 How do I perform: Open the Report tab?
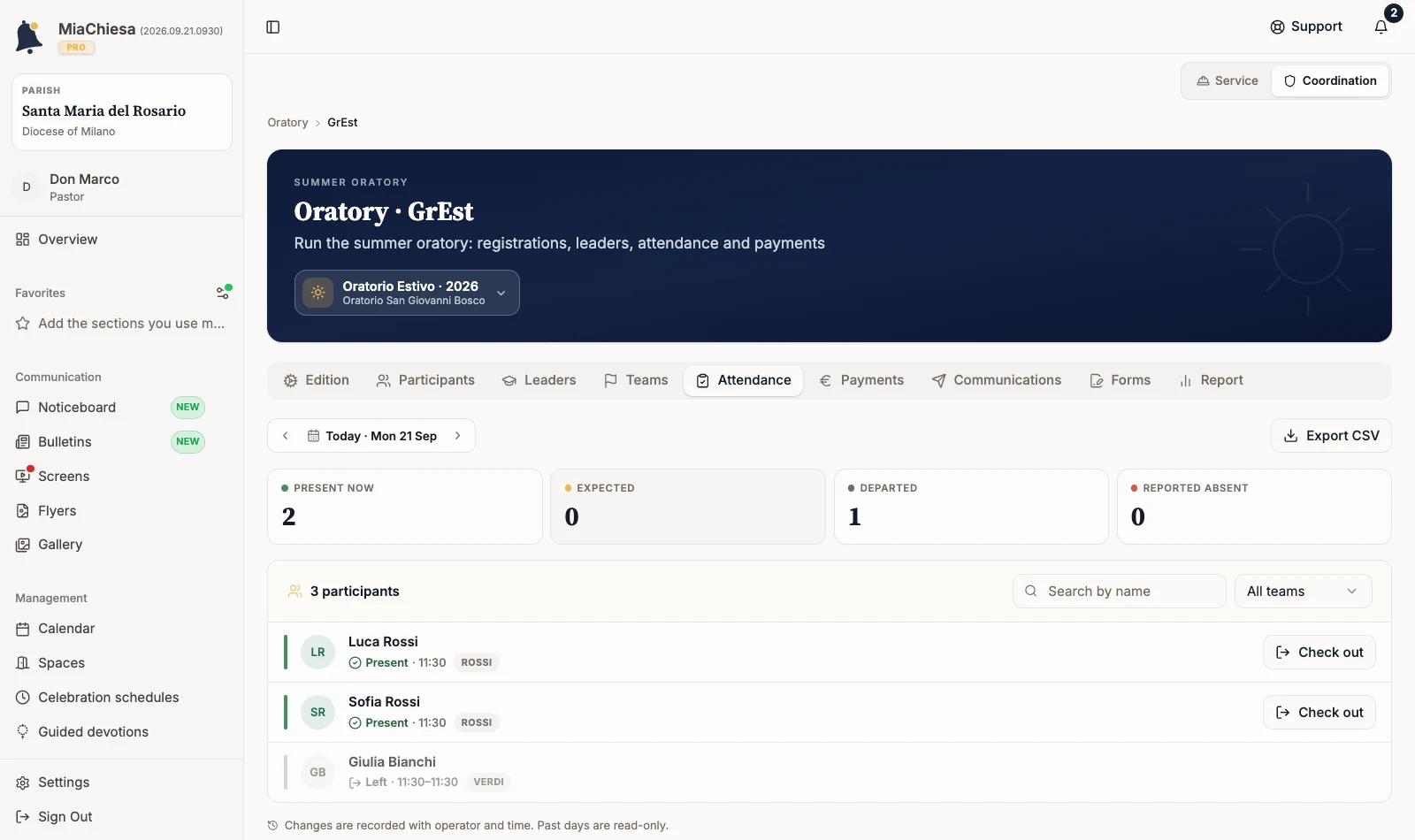[1211, 380]
